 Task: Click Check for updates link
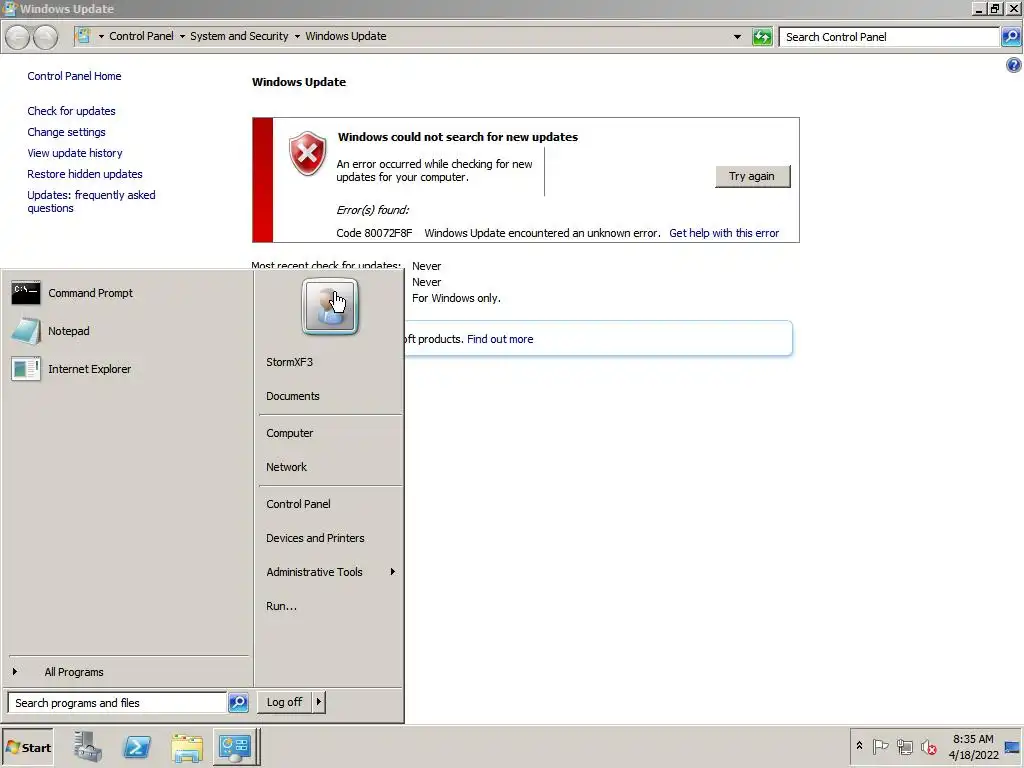pyautogui.click(x=71, y=111)
